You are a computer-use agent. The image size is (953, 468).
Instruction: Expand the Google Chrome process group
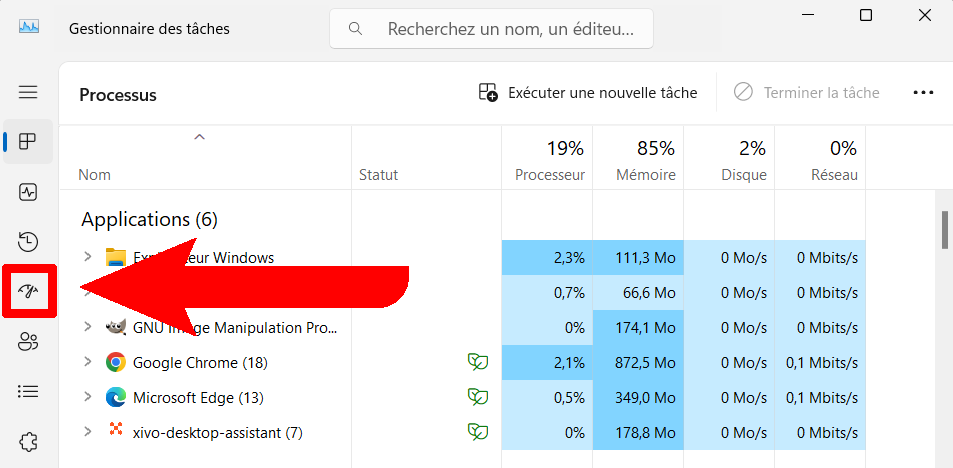[x=87, y=362]
